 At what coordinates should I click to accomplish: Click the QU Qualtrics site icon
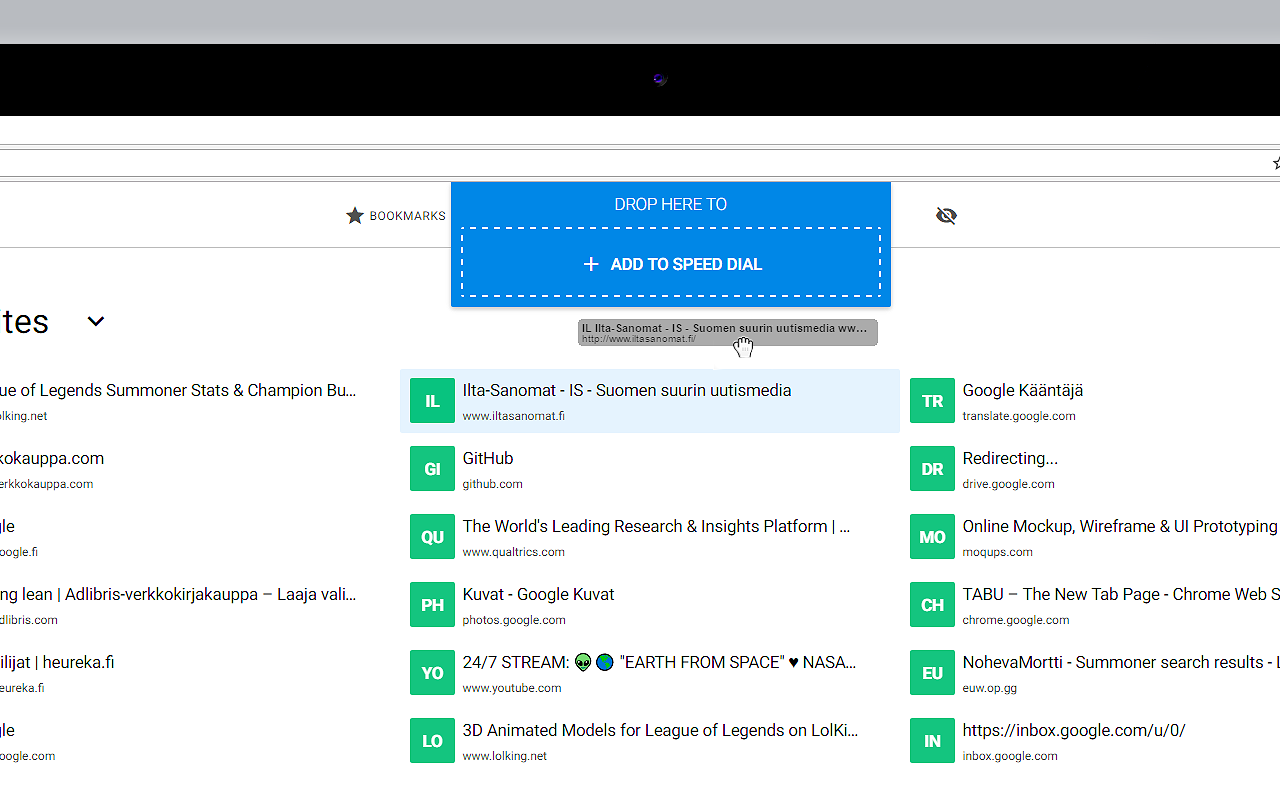[432, 537]
